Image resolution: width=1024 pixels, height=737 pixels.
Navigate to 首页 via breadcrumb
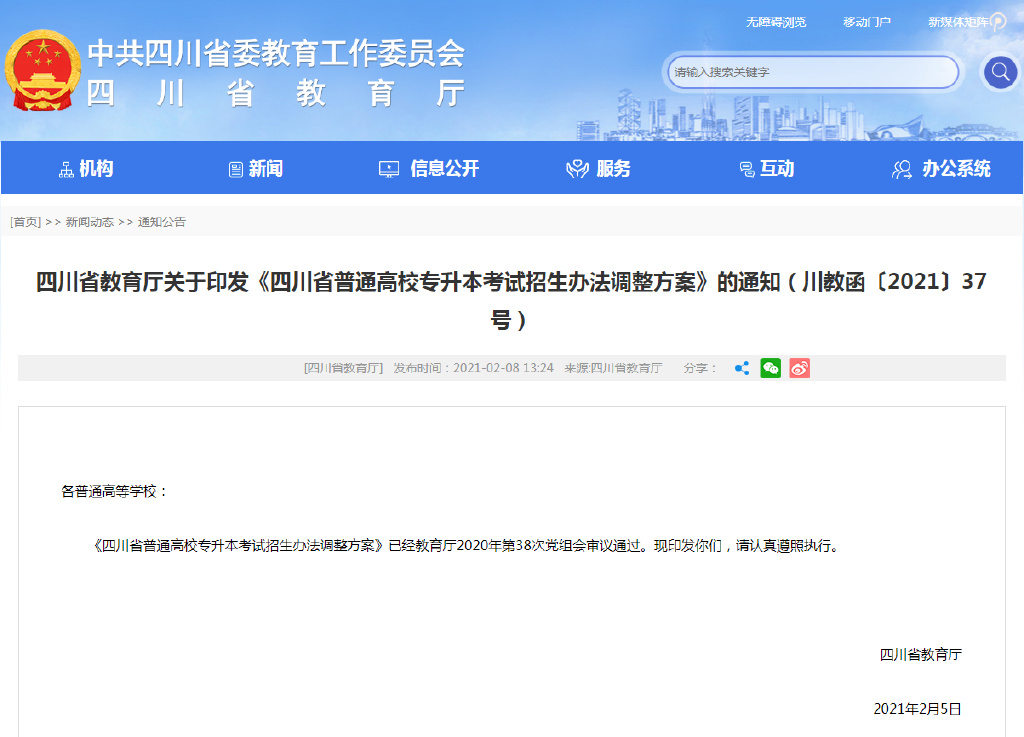[23, 221]
